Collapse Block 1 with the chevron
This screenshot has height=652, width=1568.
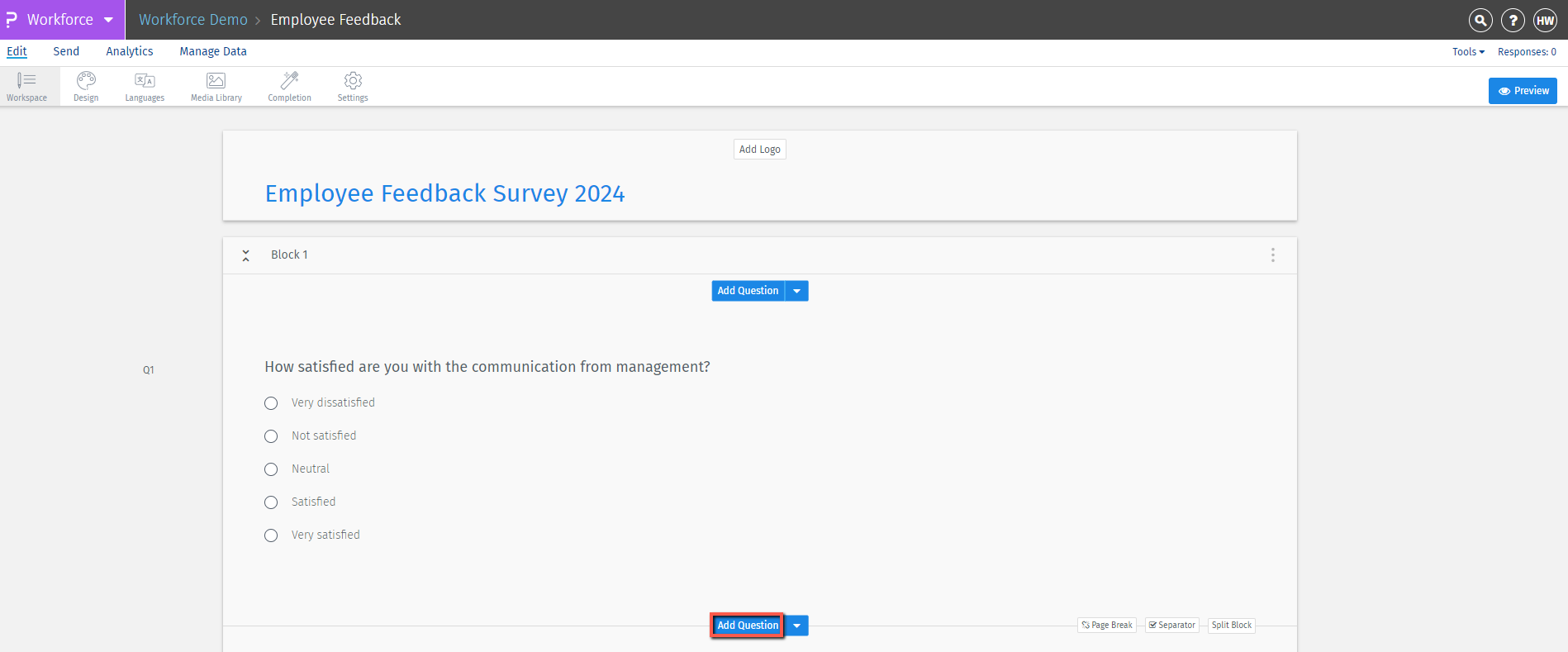pos(245,255)
